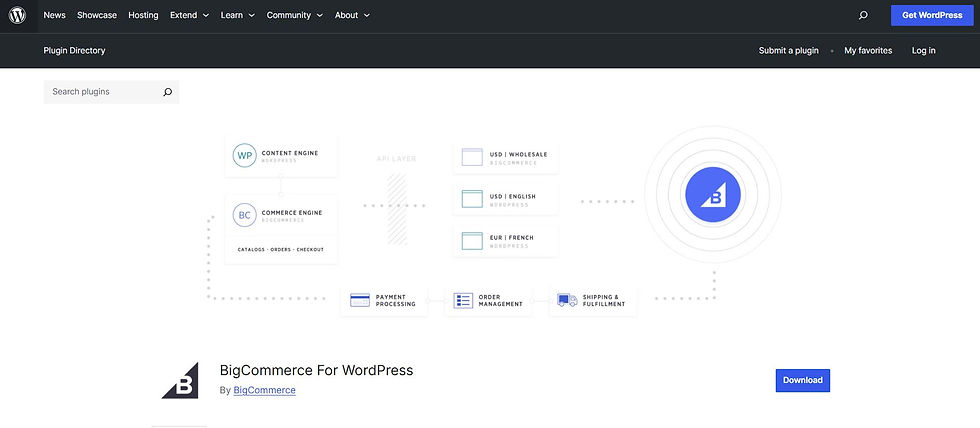Open the BigCommerce author link
Screen dimensions: 980x428
click(x=264, y=391)
